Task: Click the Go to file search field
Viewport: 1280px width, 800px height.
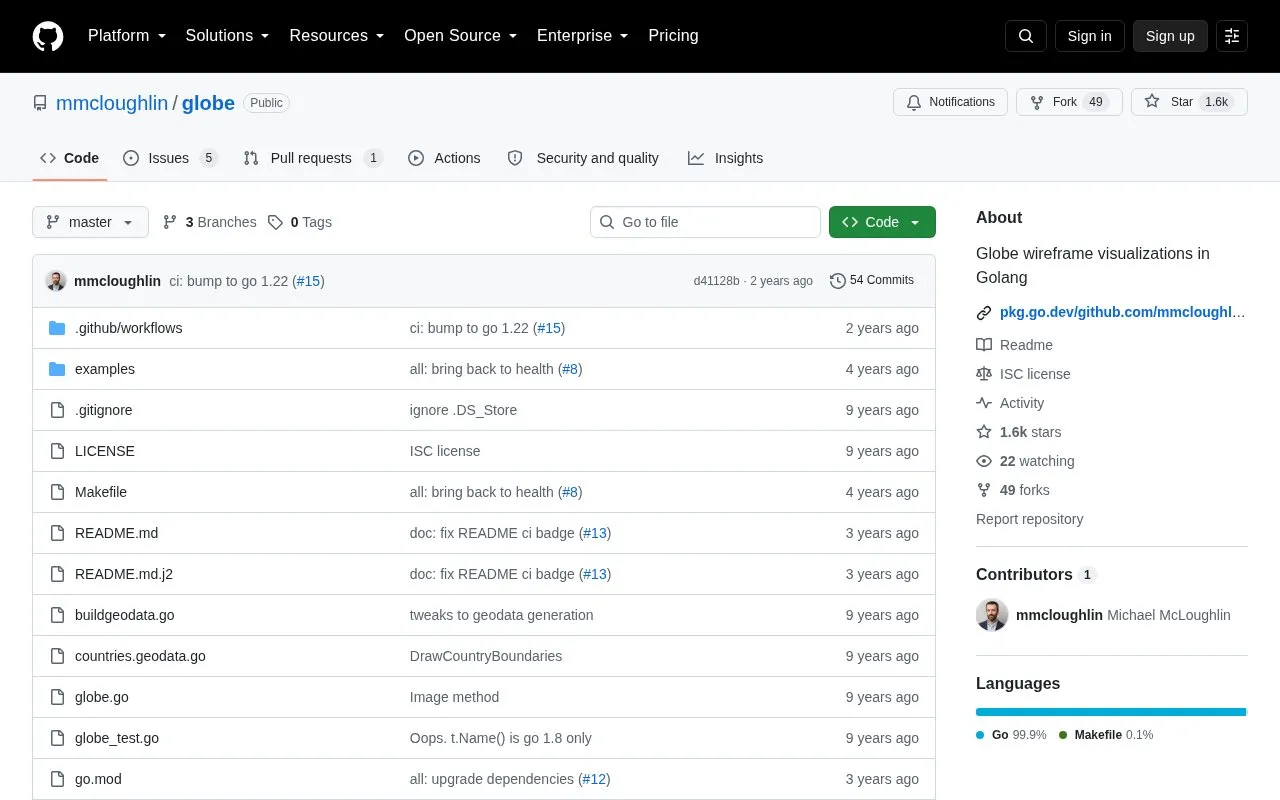Action: [705, 222]
